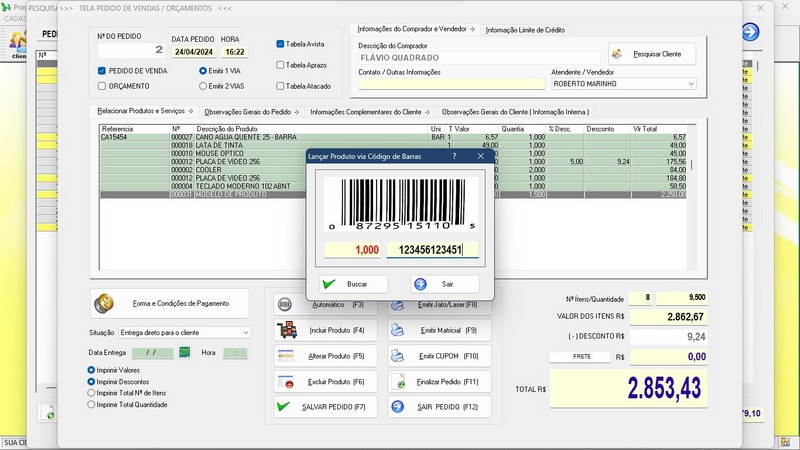Click the blue arrow Sair button in barcode dialog
Screen dimensions: 800x450
[445, 284]
